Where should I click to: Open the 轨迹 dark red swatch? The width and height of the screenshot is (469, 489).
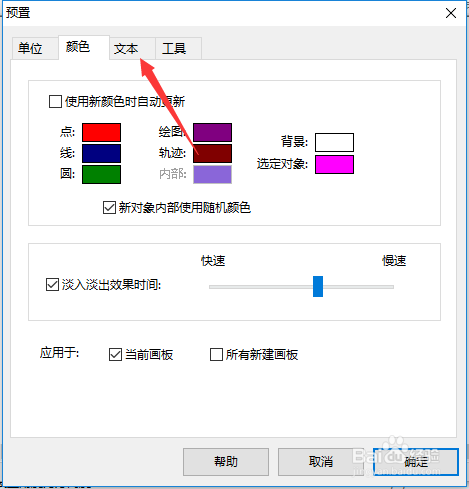click(212, 153)
